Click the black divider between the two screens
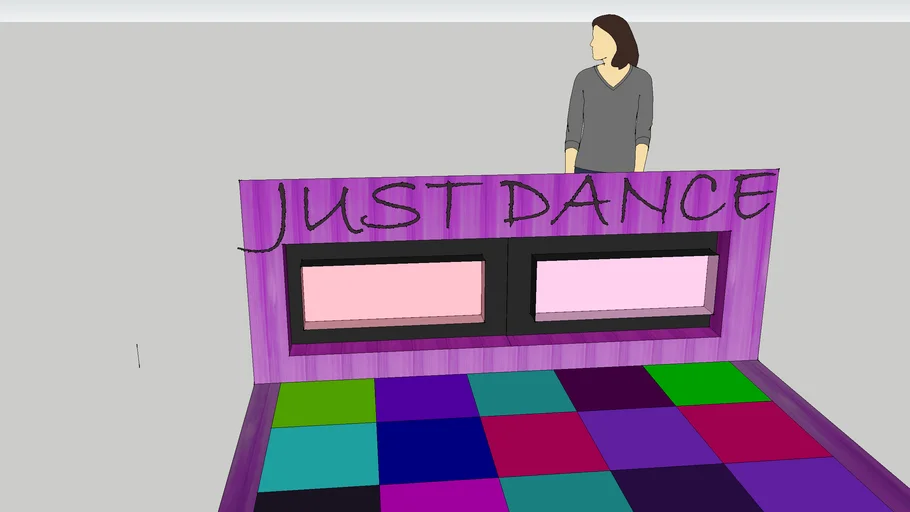This screenshot has width=910, height=512. tap(507, 290)
